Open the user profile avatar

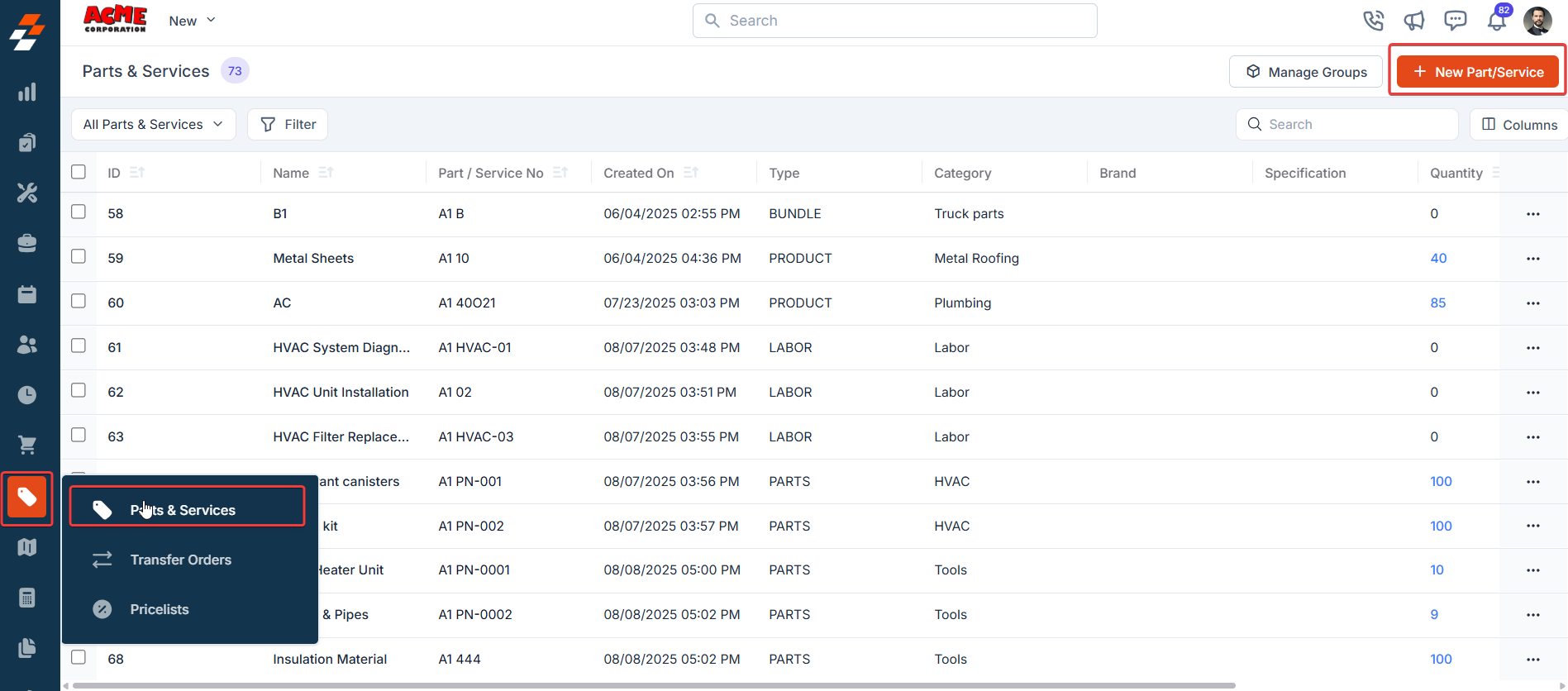tap(1537, 21)
